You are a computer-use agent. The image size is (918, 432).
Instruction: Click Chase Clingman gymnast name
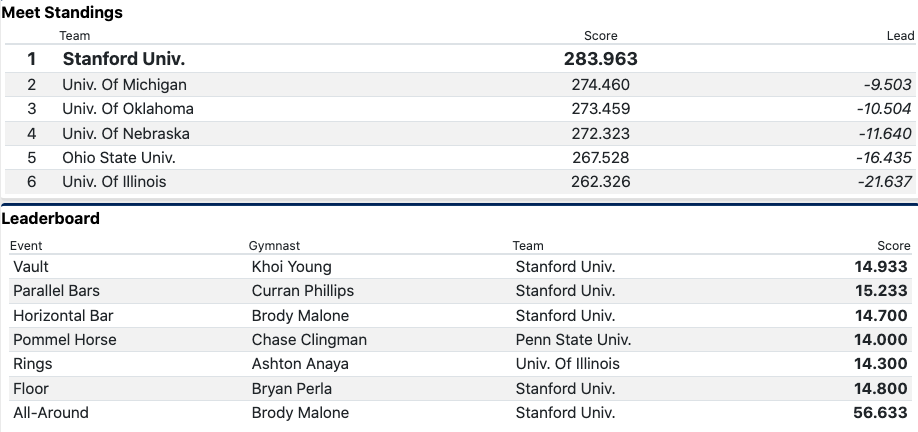[x=309, y=340]
